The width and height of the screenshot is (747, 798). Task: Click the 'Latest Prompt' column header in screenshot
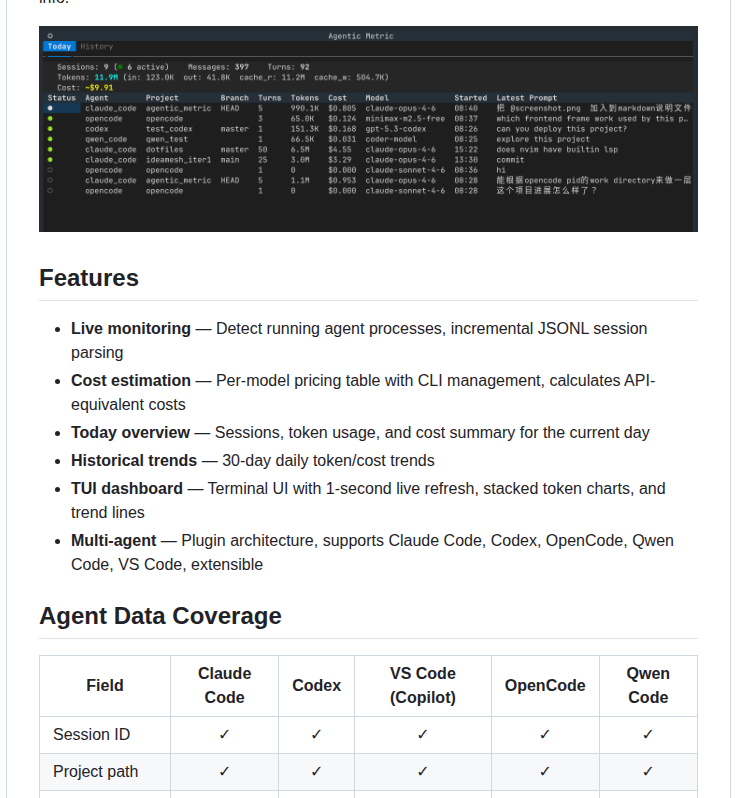pos(527,98)
